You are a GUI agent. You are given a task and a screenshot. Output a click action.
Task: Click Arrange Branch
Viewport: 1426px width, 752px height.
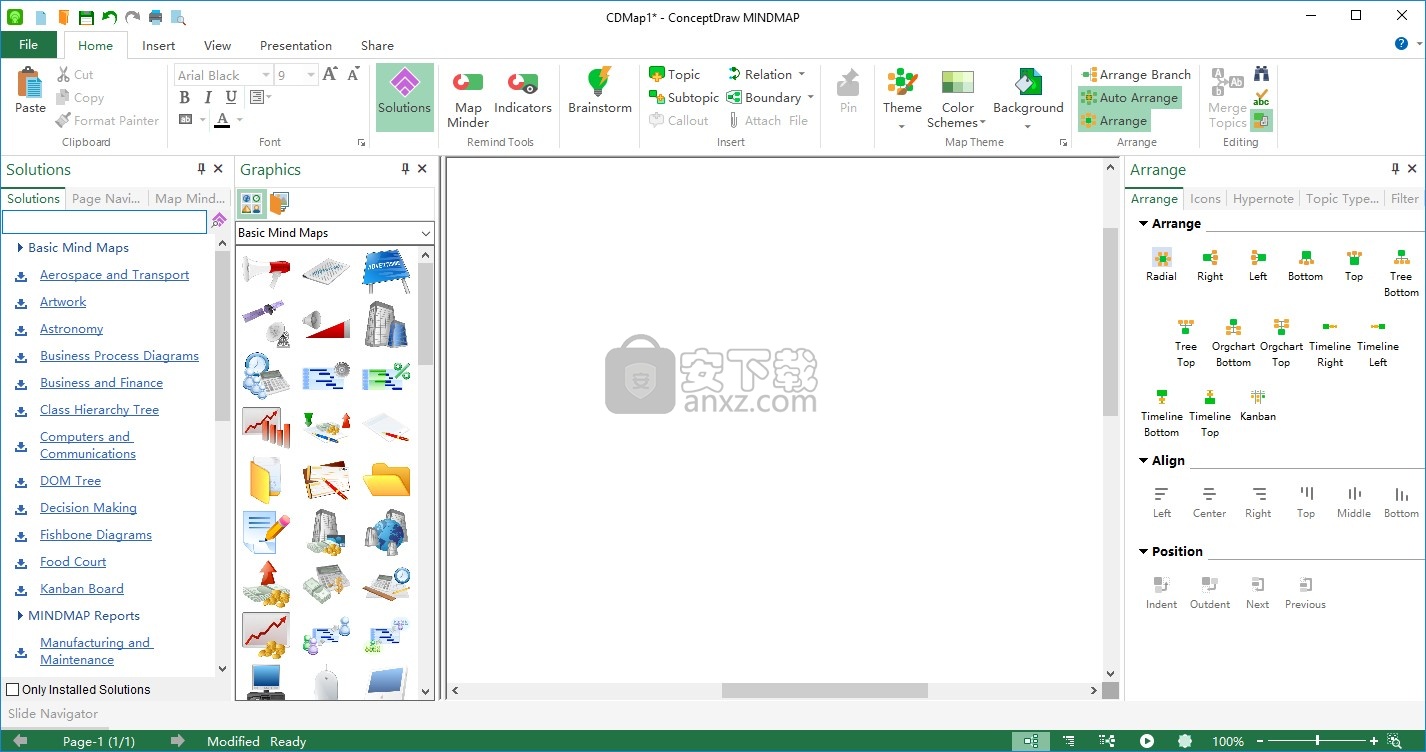coord(1136,74)
